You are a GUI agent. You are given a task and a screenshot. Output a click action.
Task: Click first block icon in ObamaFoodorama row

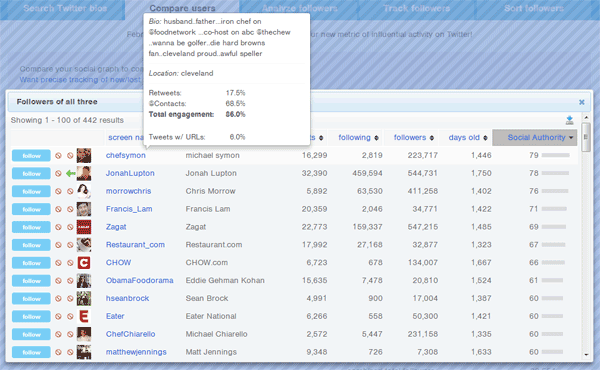click(x=58, y=281)
